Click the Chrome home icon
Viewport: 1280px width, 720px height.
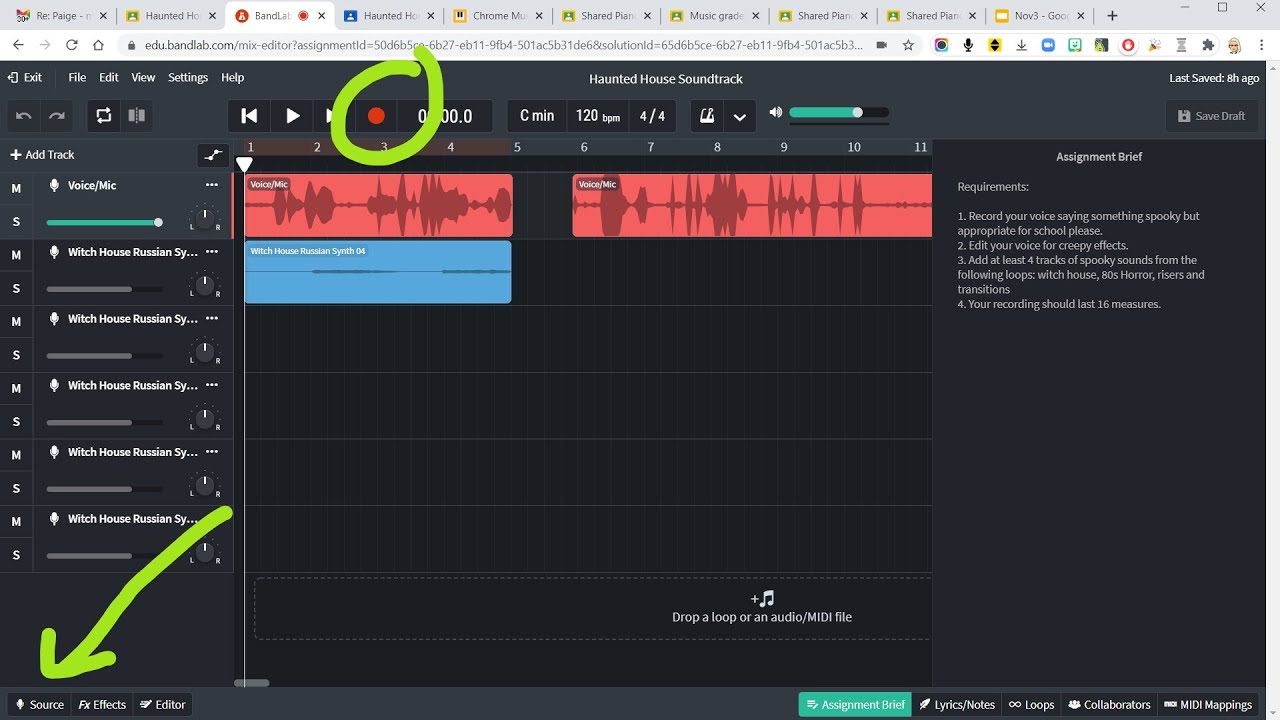point(98,45)
